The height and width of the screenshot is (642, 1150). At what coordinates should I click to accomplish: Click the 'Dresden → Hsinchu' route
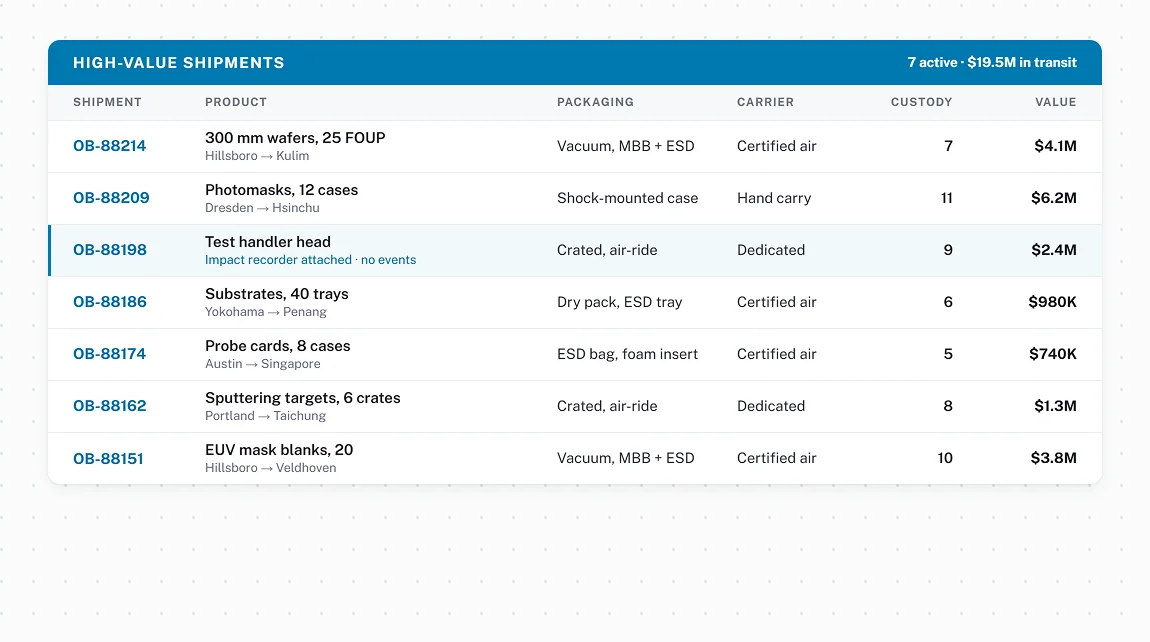coord(262,208)
